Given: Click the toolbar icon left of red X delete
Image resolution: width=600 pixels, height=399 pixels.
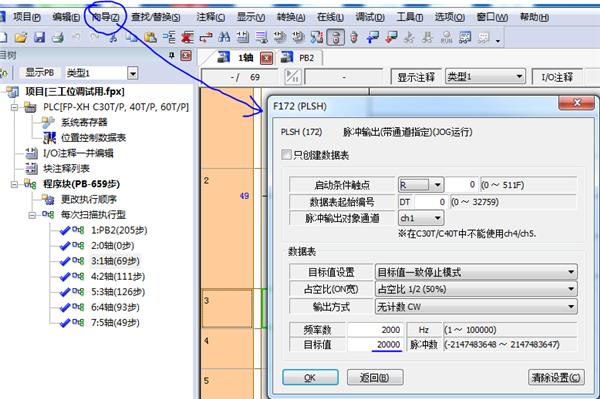Looking at the screenshot, I should pos(169,37).
